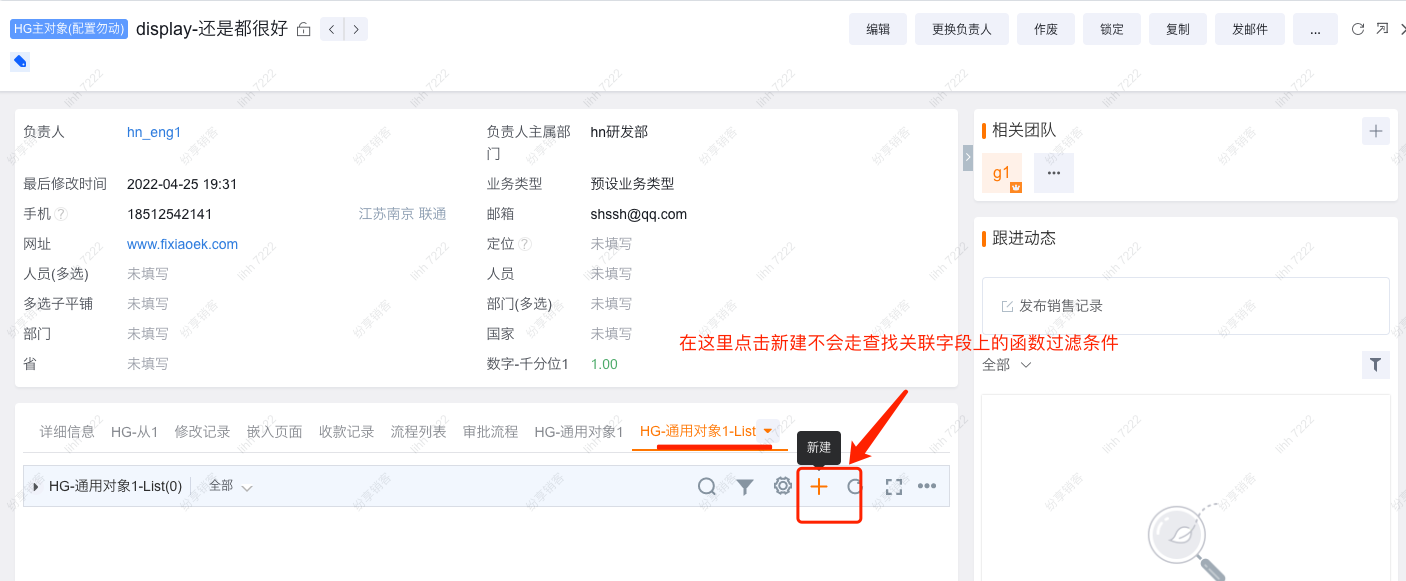Expand the HG-通用对象1-List(0) triangle
The image size is (1406, 581).
pyautogui.click(x=36, y=487)
